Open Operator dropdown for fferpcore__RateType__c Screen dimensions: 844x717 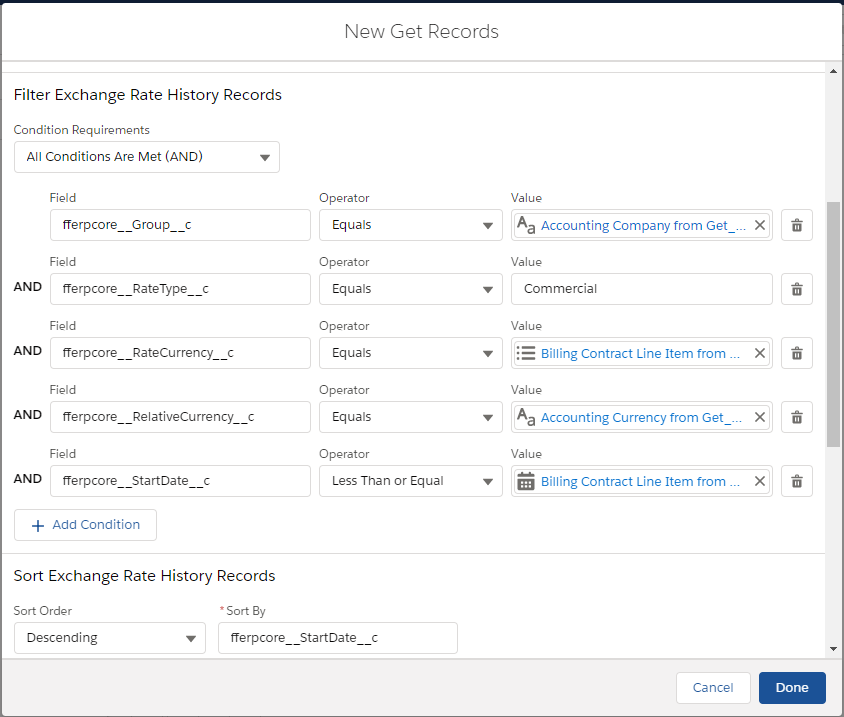[x=410, y=289]
